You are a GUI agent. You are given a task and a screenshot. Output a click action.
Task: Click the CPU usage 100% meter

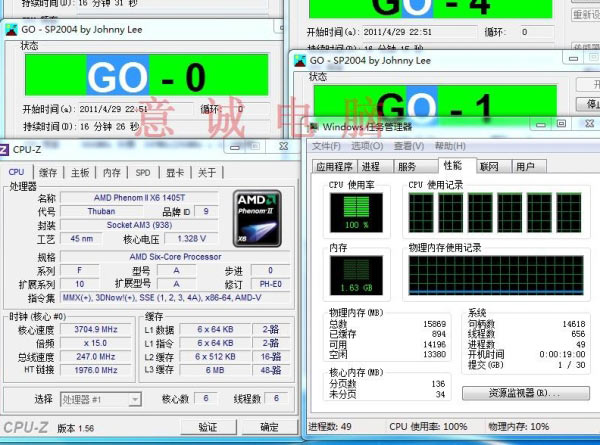pyautogui.click(x=356, y=212)
